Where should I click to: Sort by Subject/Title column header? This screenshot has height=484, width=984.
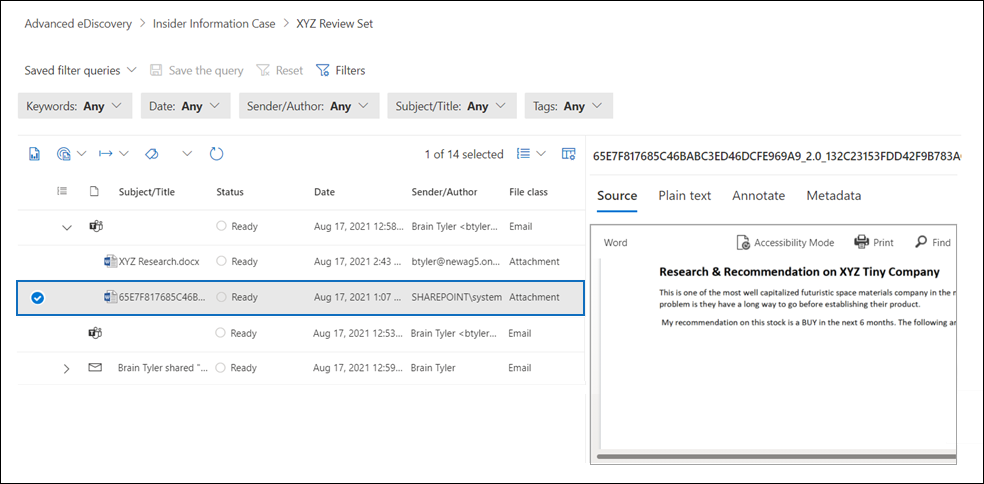[147, 192]
